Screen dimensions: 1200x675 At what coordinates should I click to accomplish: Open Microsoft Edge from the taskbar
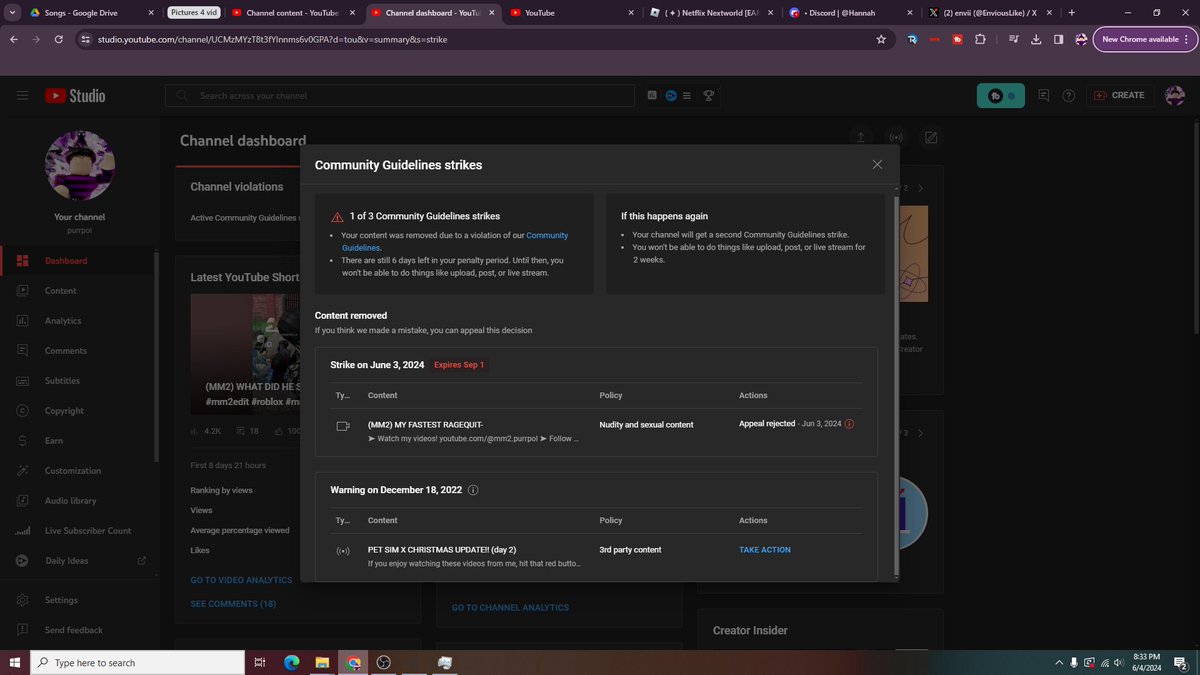pos(291,662)
